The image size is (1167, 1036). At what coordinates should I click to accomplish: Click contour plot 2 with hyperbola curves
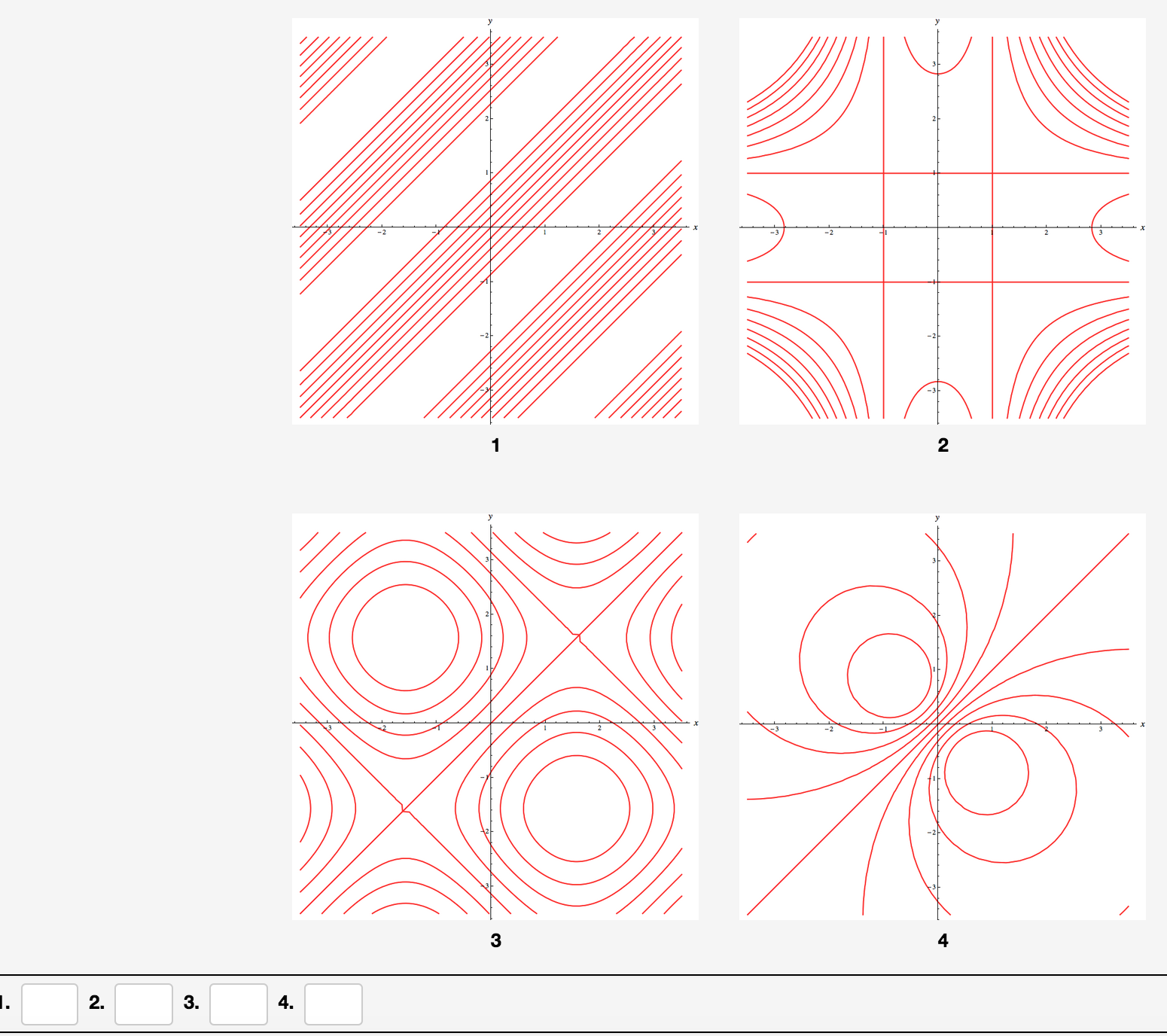[x=942, y=221]
